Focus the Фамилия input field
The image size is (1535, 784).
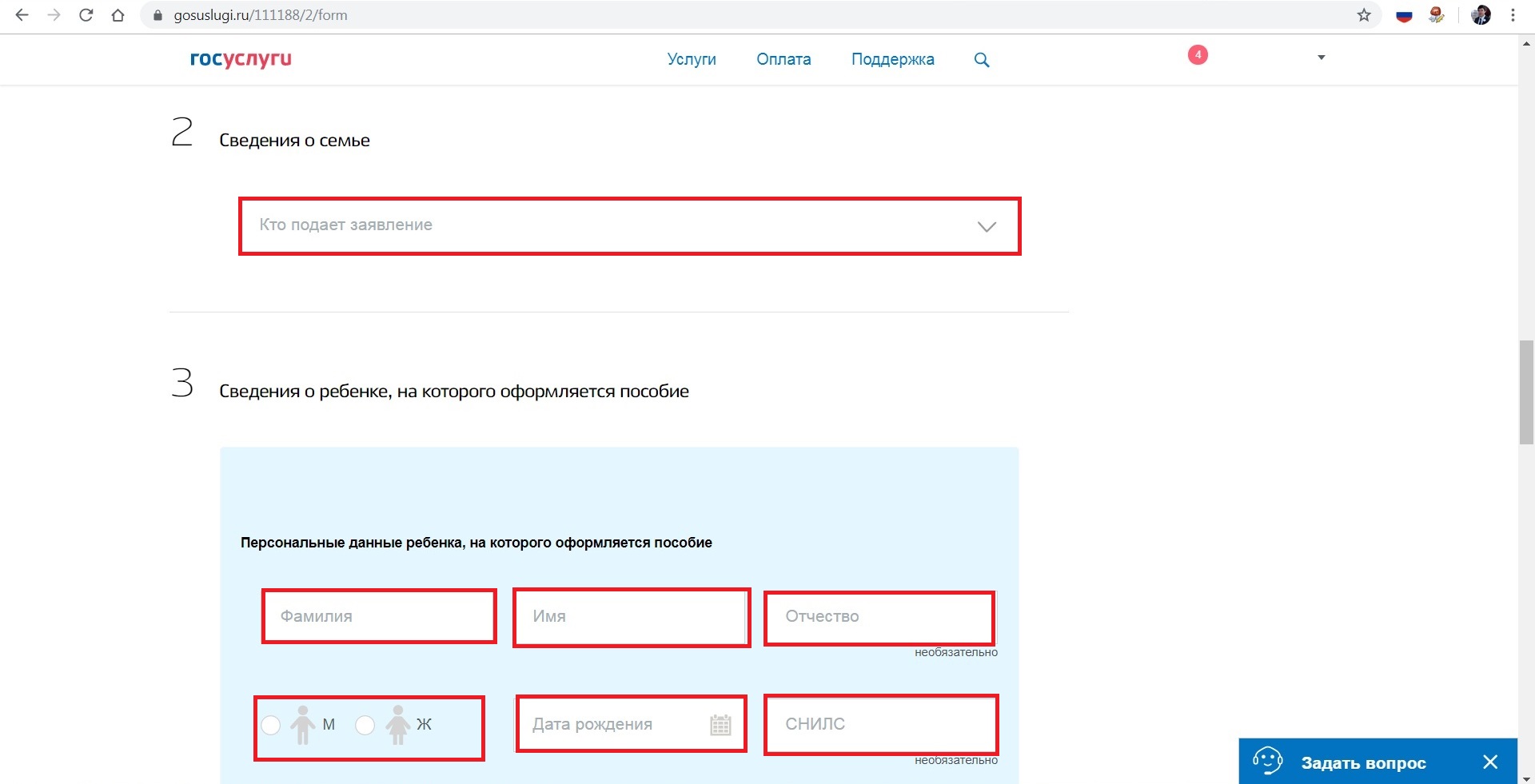(x=379, y=616)
